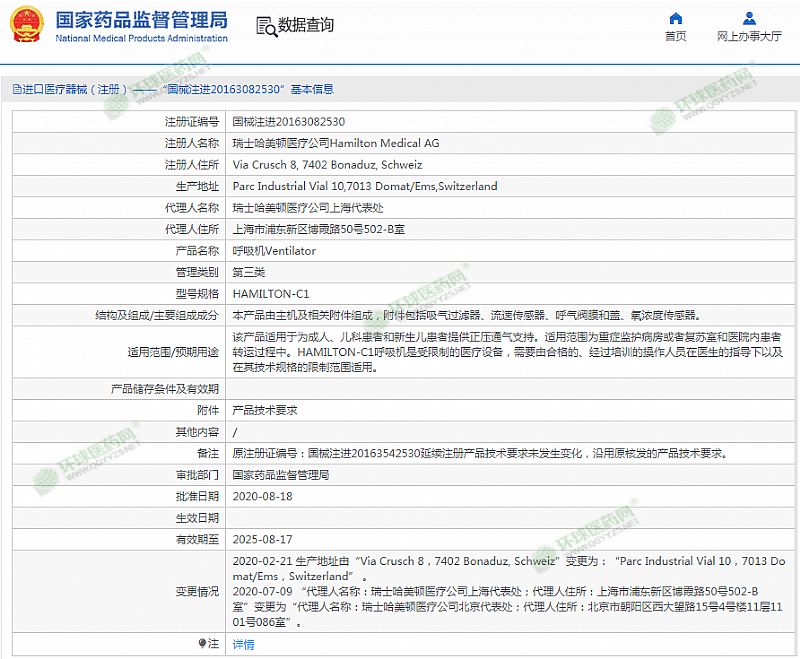The width and height of the screenshot is (800, 659).
Task: Click the bullet icon beside 注 label
Action: pos(203,644)
